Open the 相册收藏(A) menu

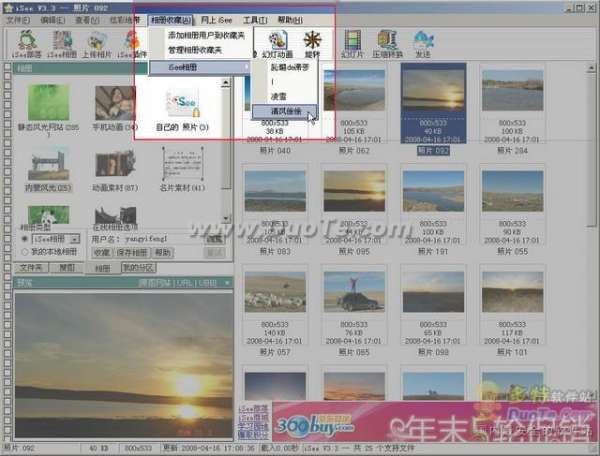coord(171,20)
